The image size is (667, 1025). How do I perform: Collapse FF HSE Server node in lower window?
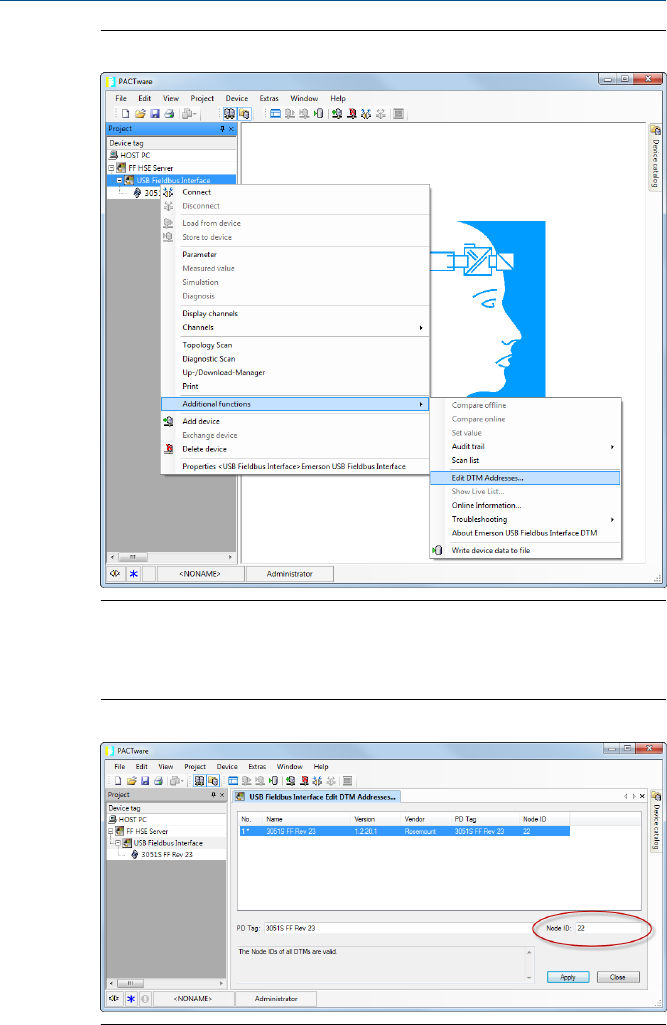tap(112, 831)
